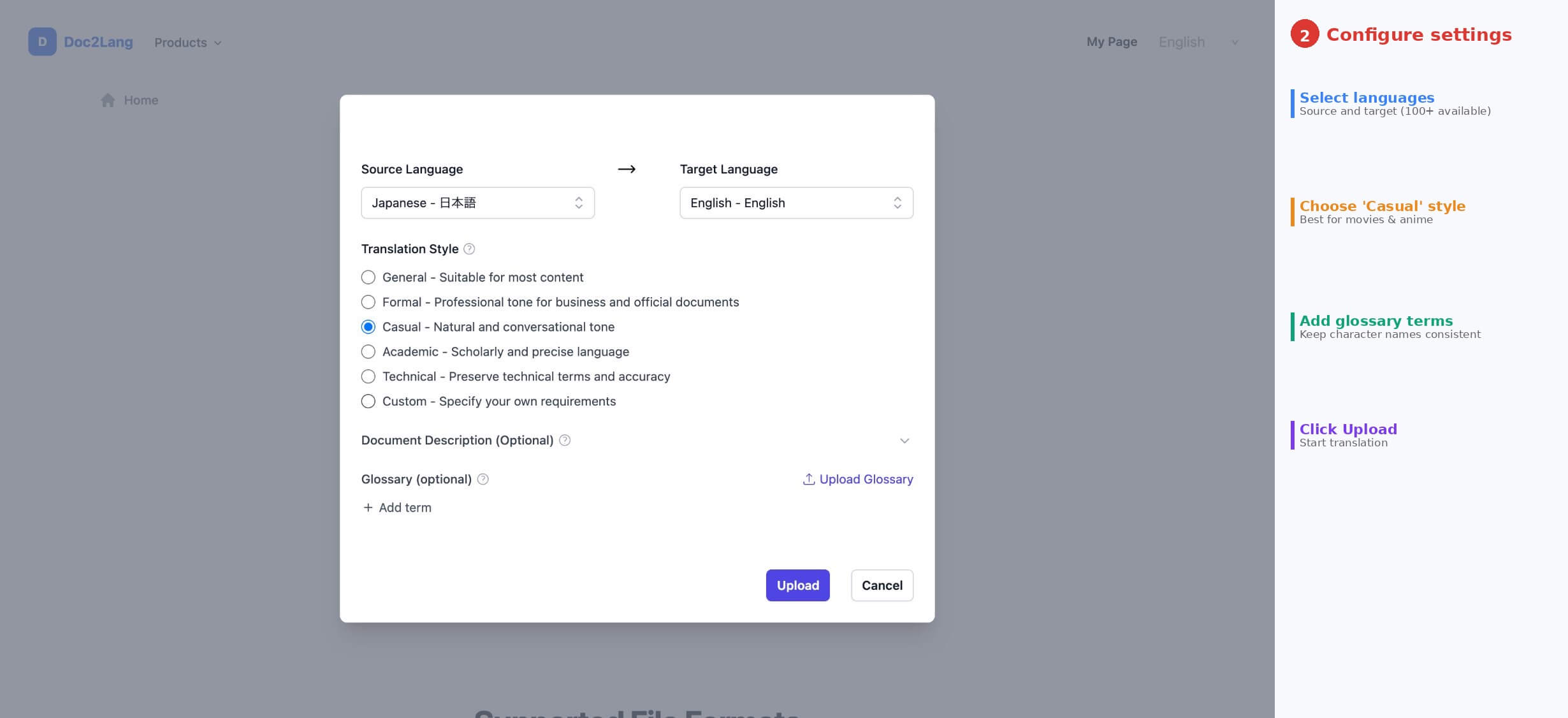The width and height of the screenshot is (1568, 718).
Task: Click the upload icon next to Upload Glossary
Action: tap(808, 479)
